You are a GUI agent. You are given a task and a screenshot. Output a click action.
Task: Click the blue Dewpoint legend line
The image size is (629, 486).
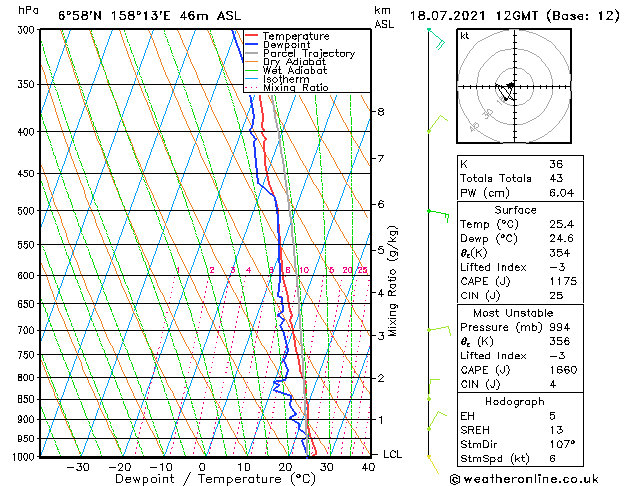tap(251, 44)
